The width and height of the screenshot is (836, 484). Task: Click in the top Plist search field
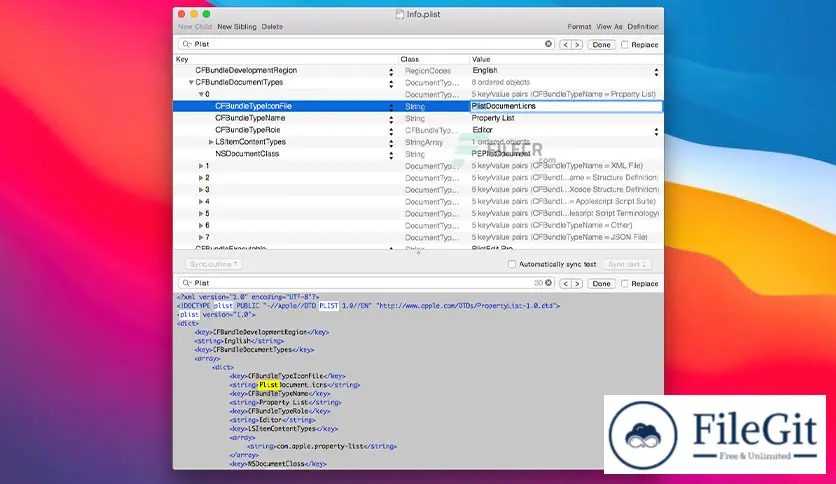click(x=368, y=44)
